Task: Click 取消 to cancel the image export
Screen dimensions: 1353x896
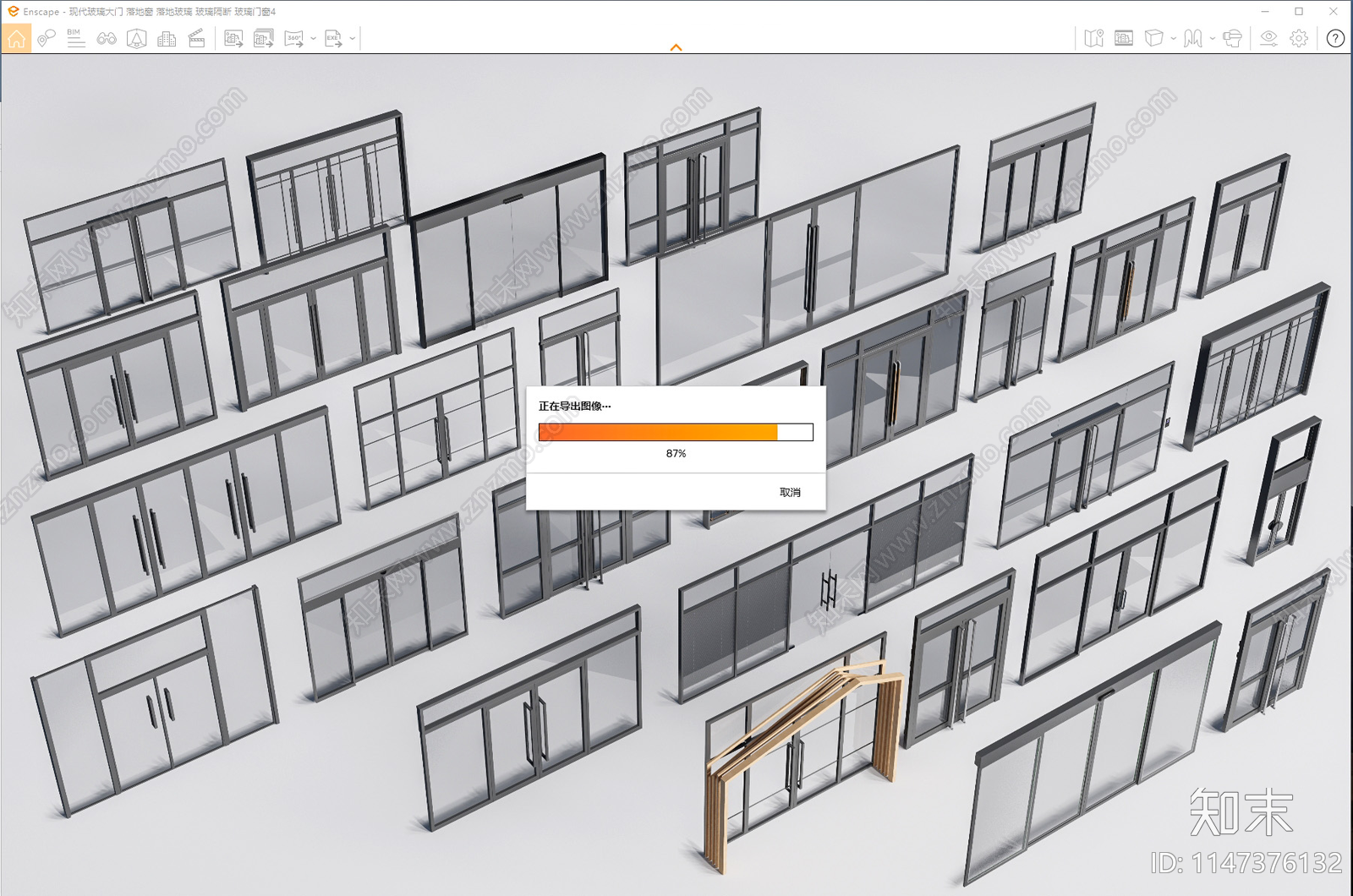Action: [790, 492]
